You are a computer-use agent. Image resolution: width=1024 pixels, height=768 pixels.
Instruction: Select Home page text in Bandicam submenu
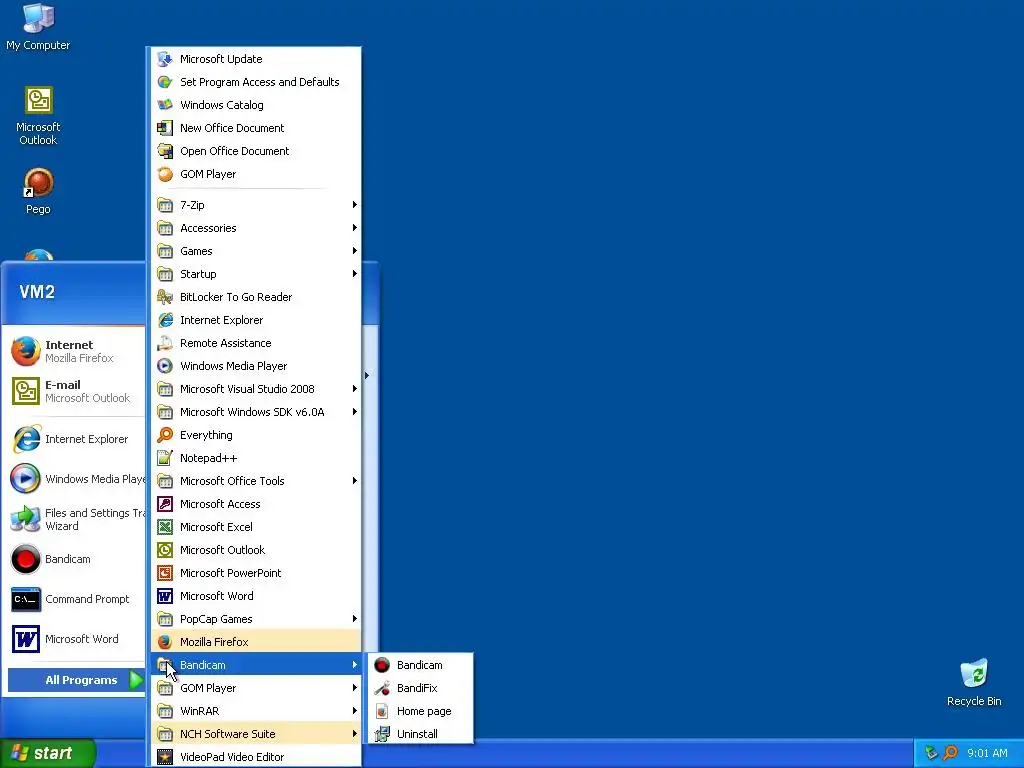[424, 711]
